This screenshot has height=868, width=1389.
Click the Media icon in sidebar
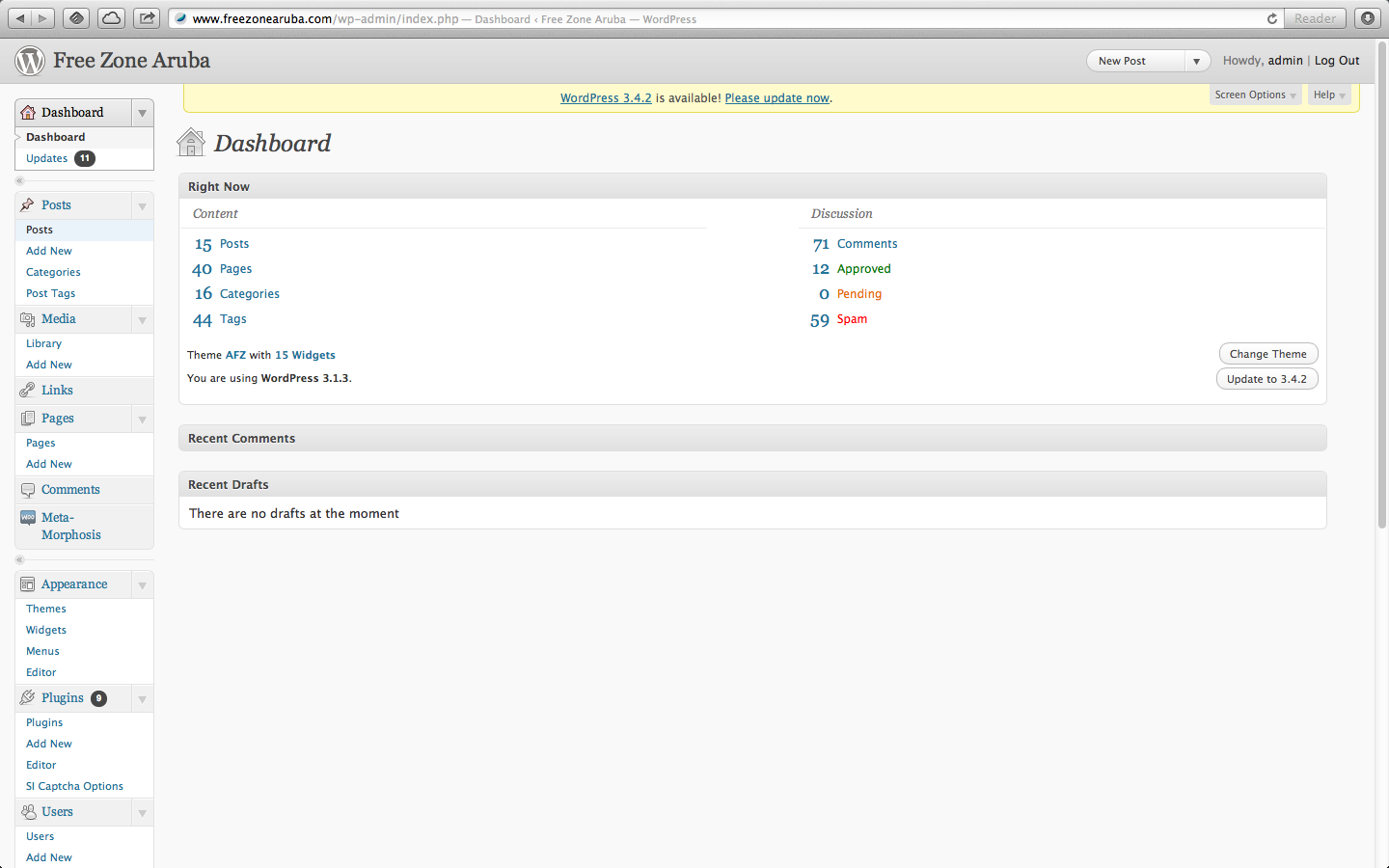point(28,319)
